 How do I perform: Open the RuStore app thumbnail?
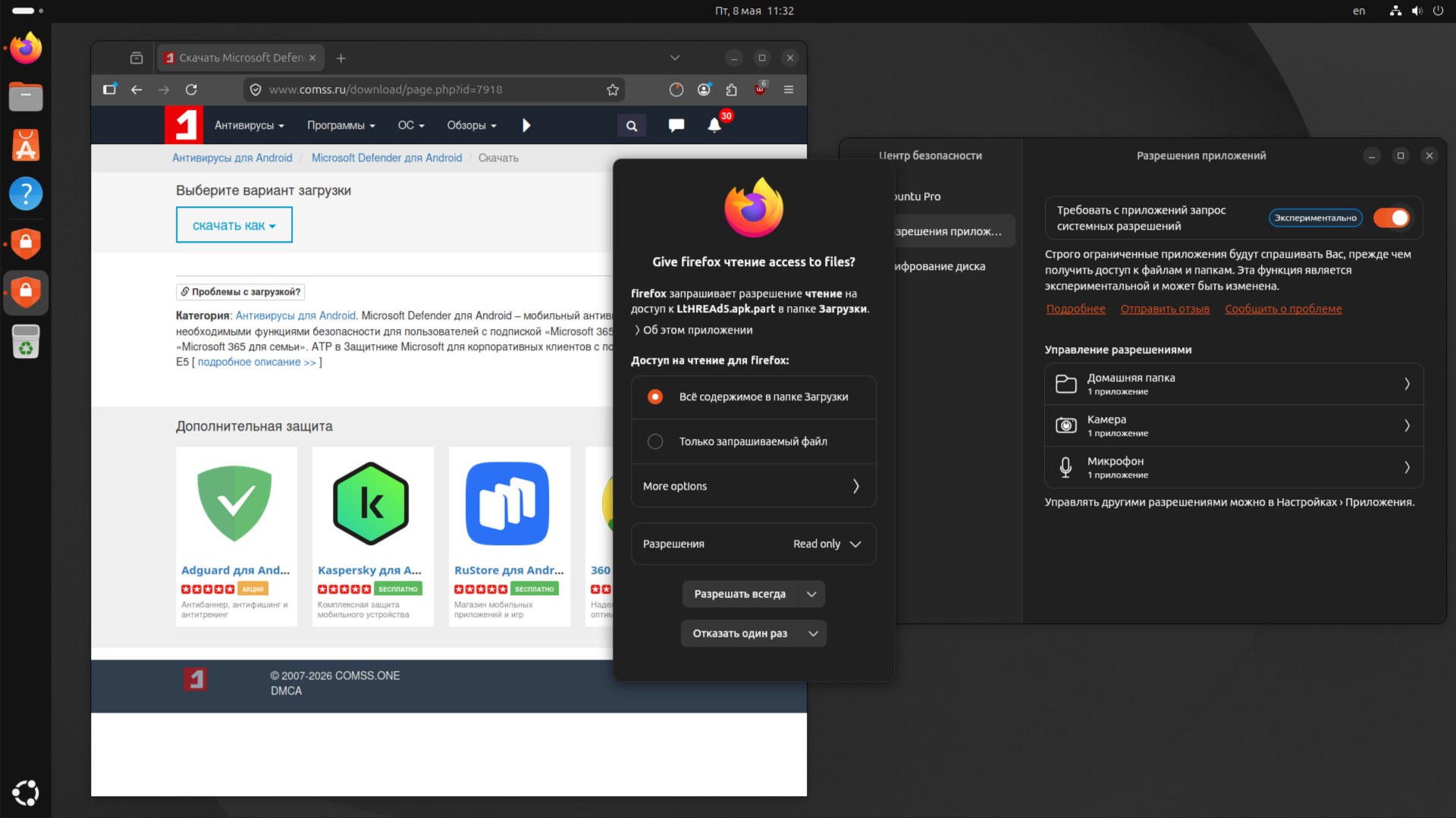coord(507,504)
